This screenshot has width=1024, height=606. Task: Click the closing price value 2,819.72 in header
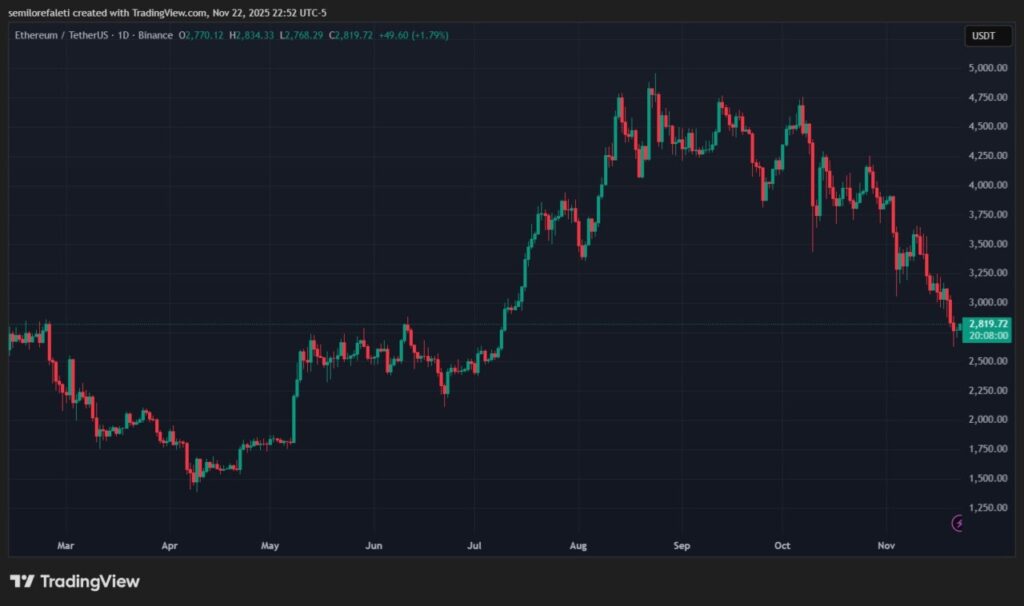[356, 35]
